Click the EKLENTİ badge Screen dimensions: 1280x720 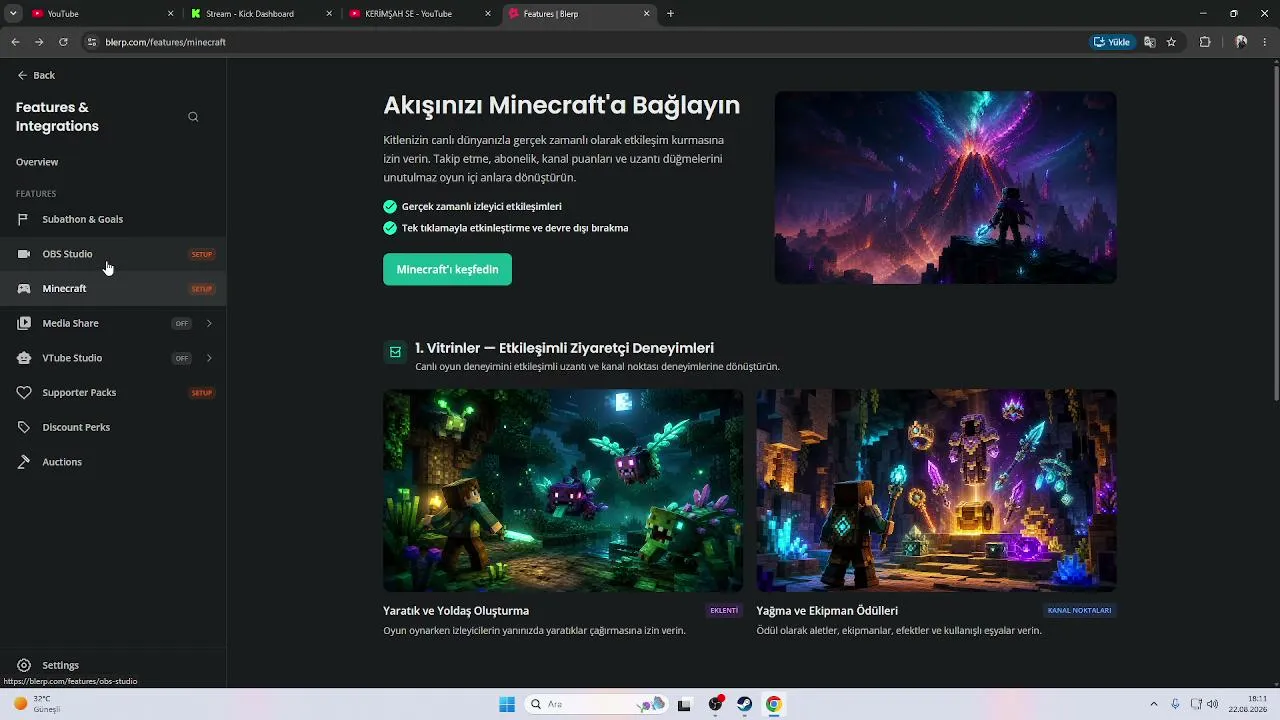[x=724, y=610]
